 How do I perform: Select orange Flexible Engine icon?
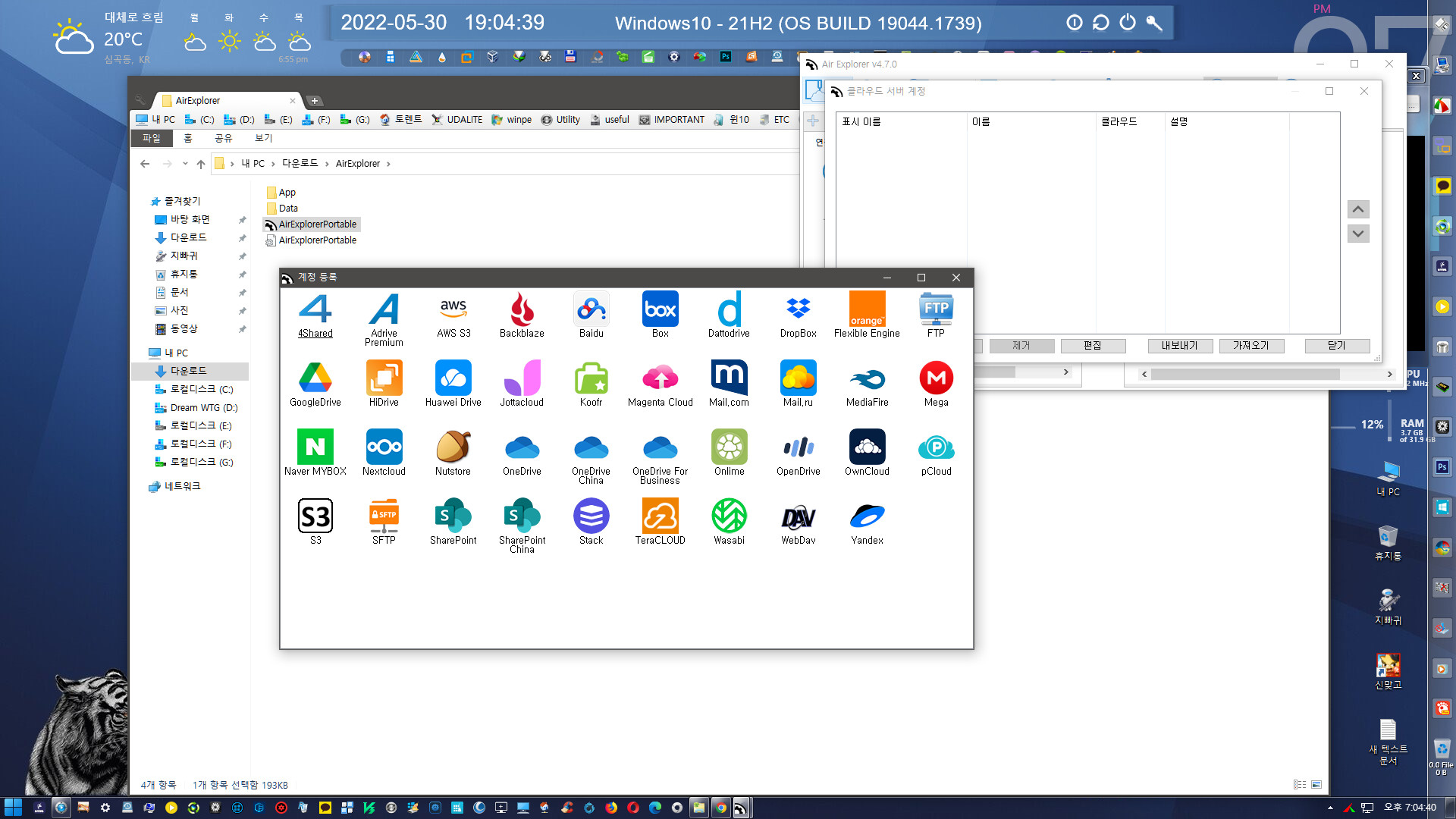[867, 315]
